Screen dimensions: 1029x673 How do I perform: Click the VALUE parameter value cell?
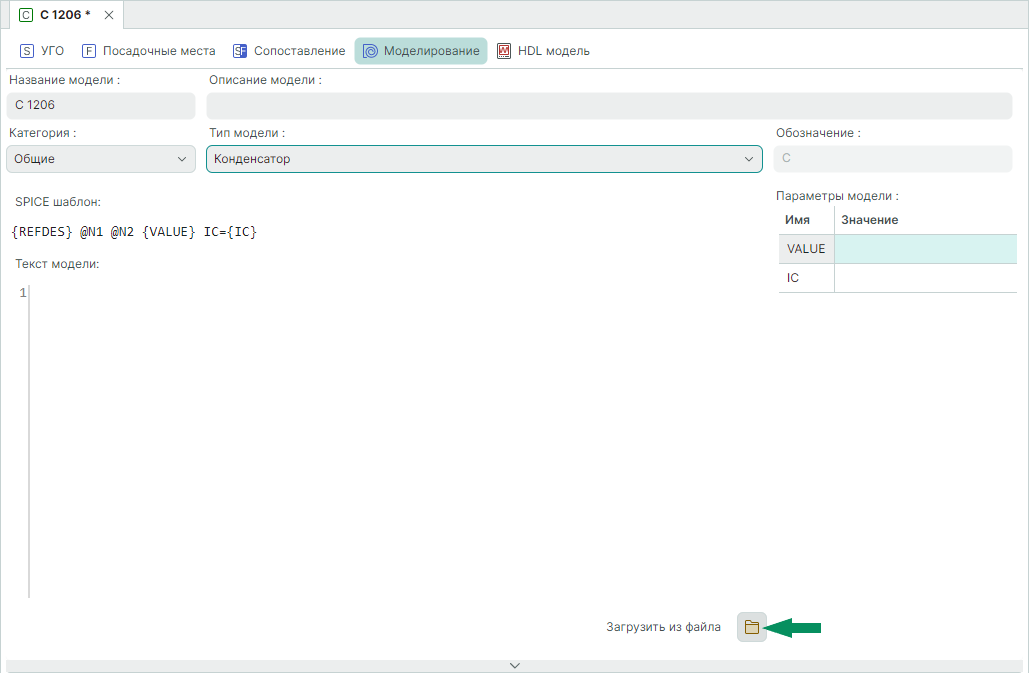(925, 249)
